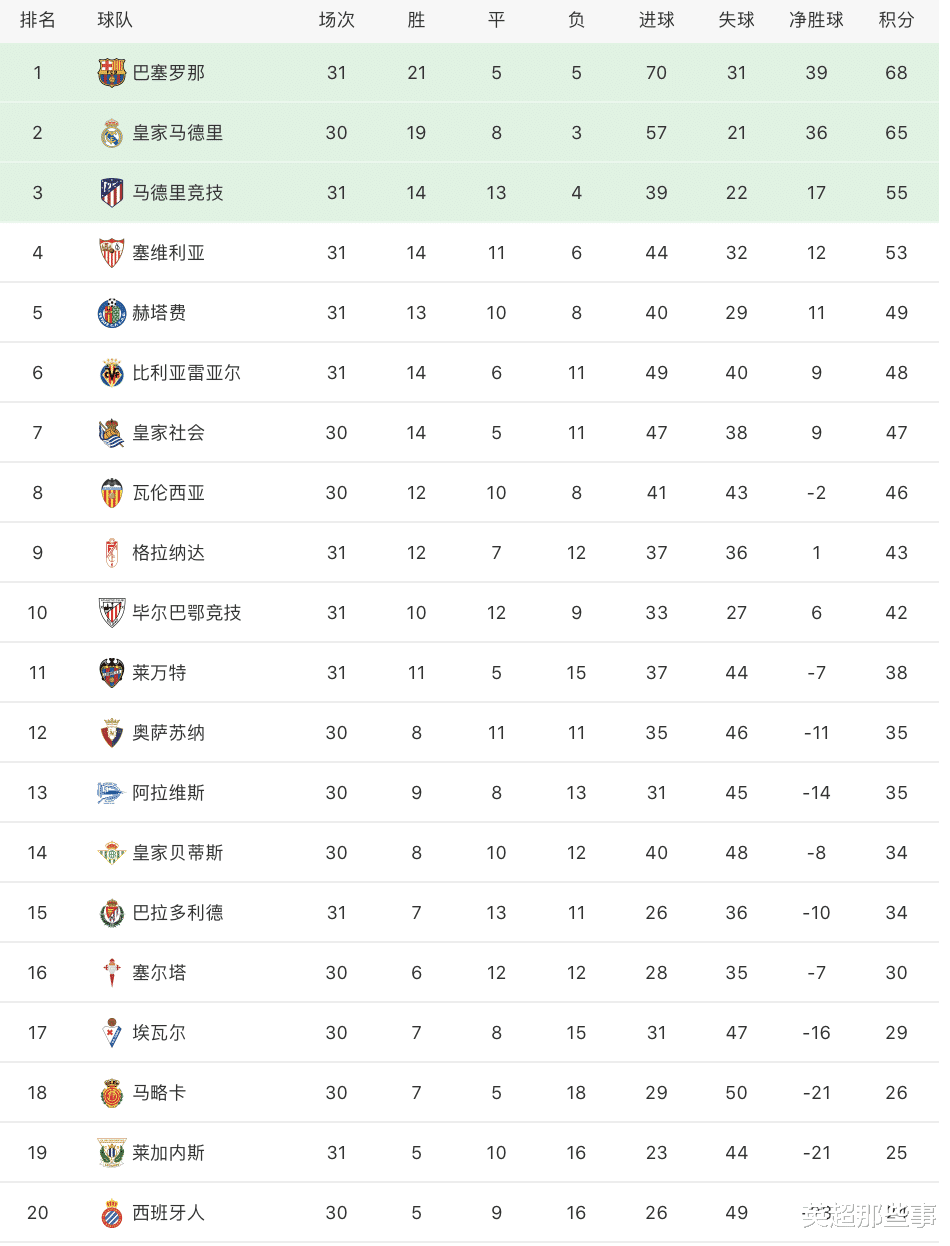
Task: Select the Athletic Bilbao crest icon
Action: coord(111,613)
